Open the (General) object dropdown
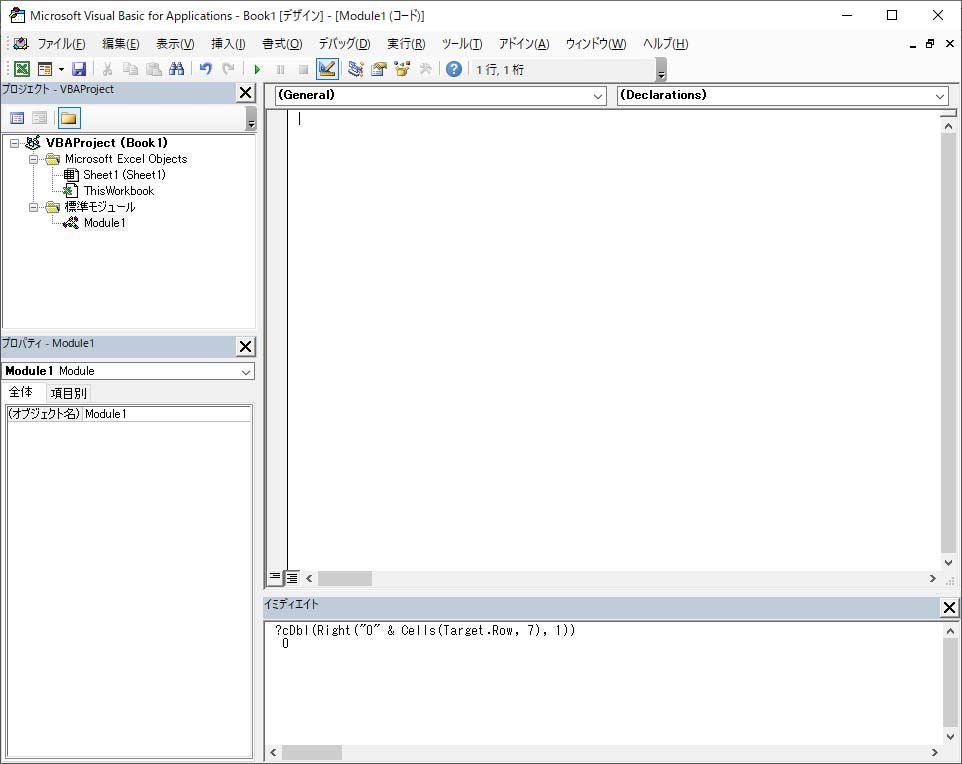The image size is (962, 764). coord(598,96)
